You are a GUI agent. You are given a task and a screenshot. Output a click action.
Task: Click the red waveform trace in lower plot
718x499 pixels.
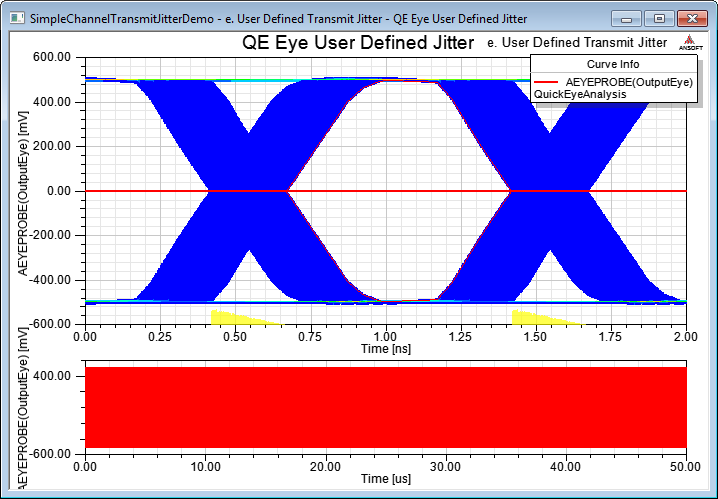pos(386,407)
